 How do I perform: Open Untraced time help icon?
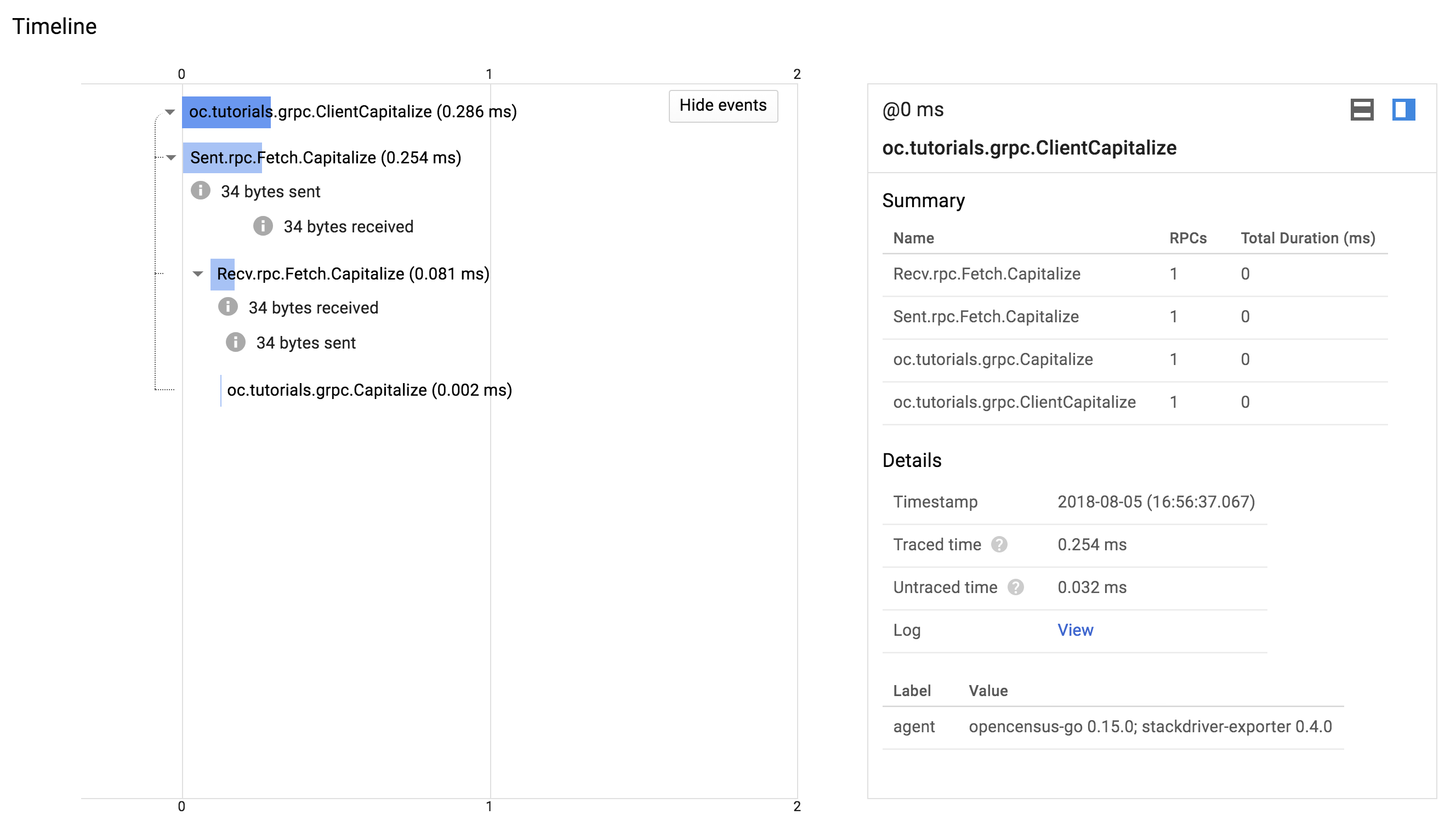(1015, 588)
